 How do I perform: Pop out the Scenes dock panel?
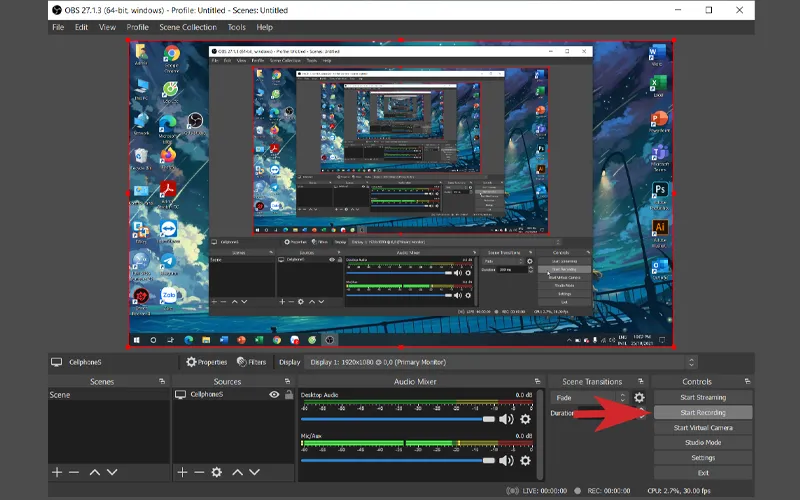[162, 381]
